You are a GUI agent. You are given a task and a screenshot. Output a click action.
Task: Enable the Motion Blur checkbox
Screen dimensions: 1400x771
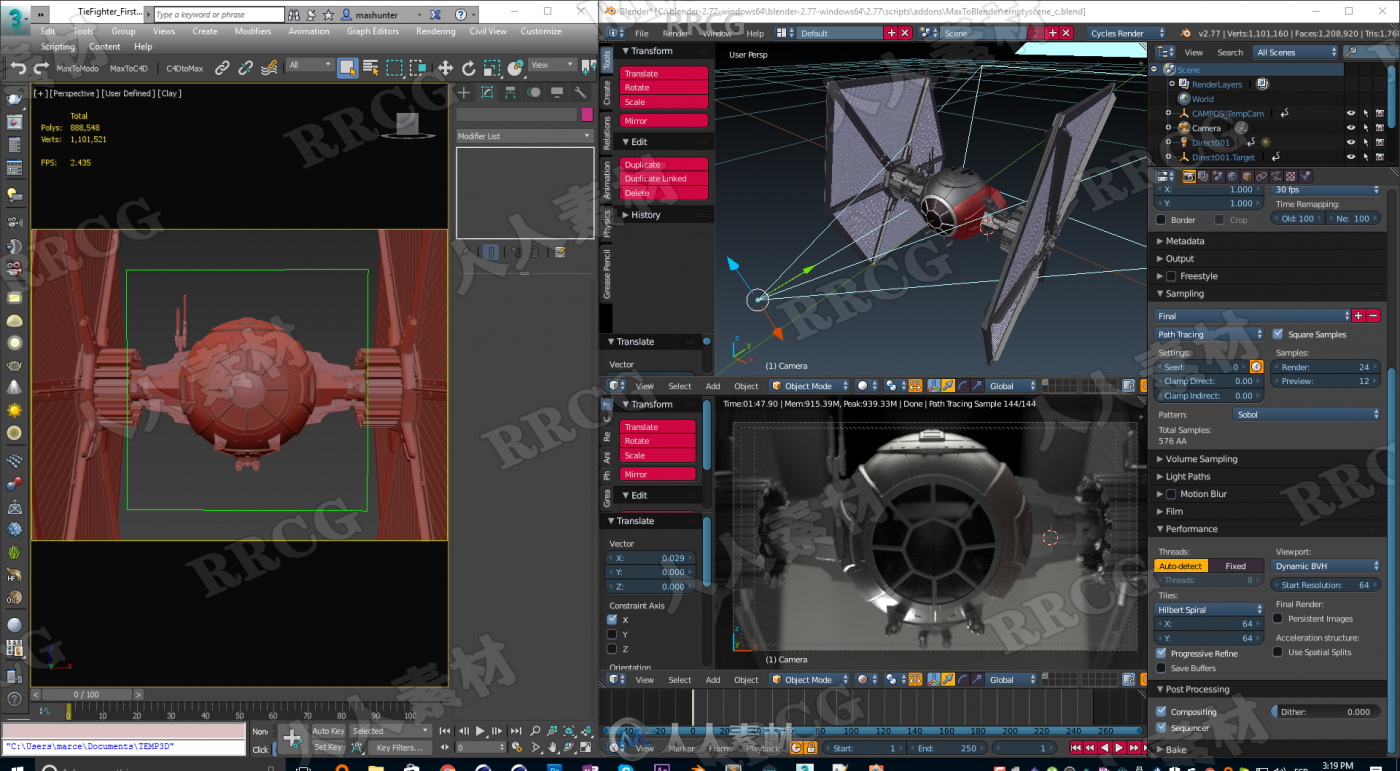point(1171,494)
